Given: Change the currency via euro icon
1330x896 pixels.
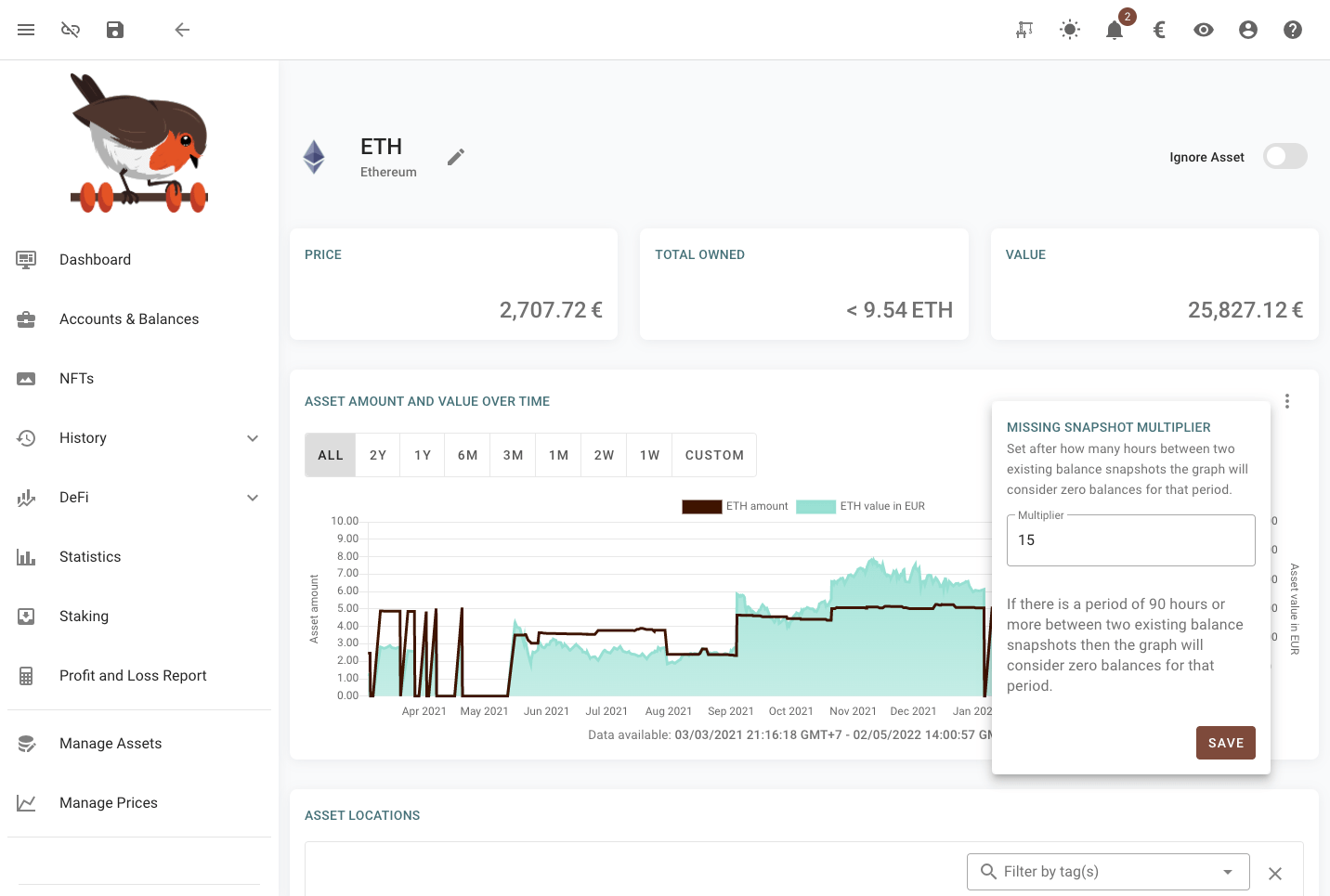Looking at the screenshot, I should pyautogui.click(x=1159, y=30).
